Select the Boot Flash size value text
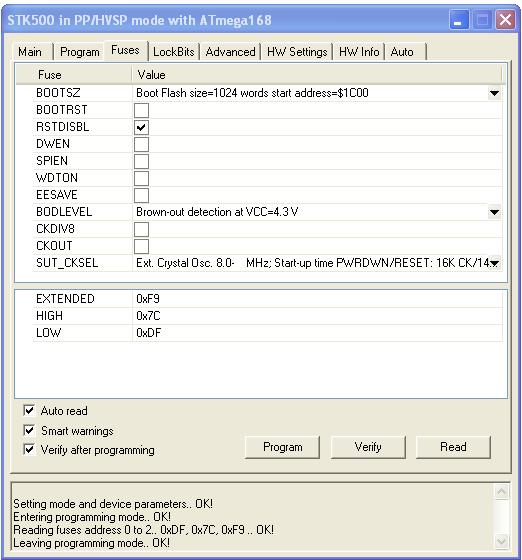The width and height of the screenshot is (522, 560). click(252, 93)
